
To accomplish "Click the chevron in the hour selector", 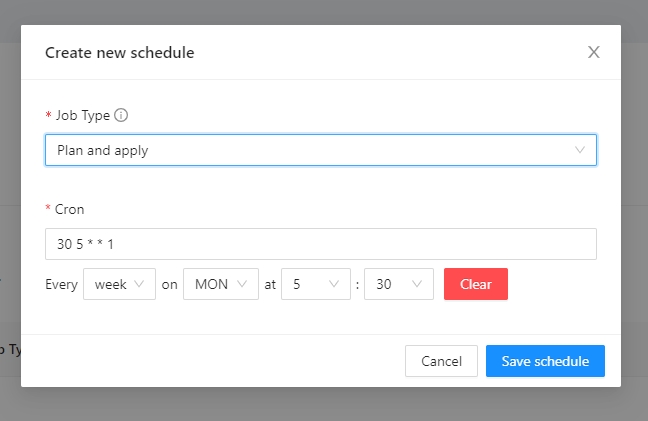I will tap(334, 284).
